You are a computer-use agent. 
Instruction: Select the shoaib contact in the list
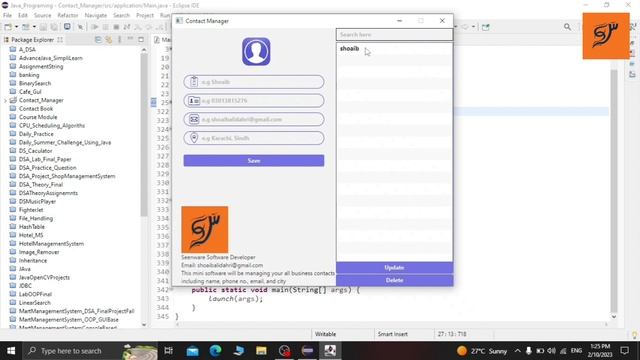point(394,49)
